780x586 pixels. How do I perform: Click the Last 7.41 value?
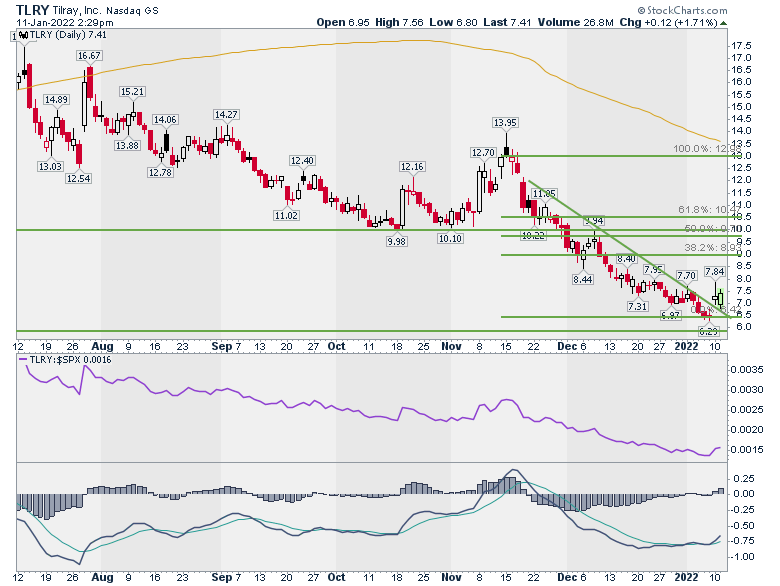507,22
